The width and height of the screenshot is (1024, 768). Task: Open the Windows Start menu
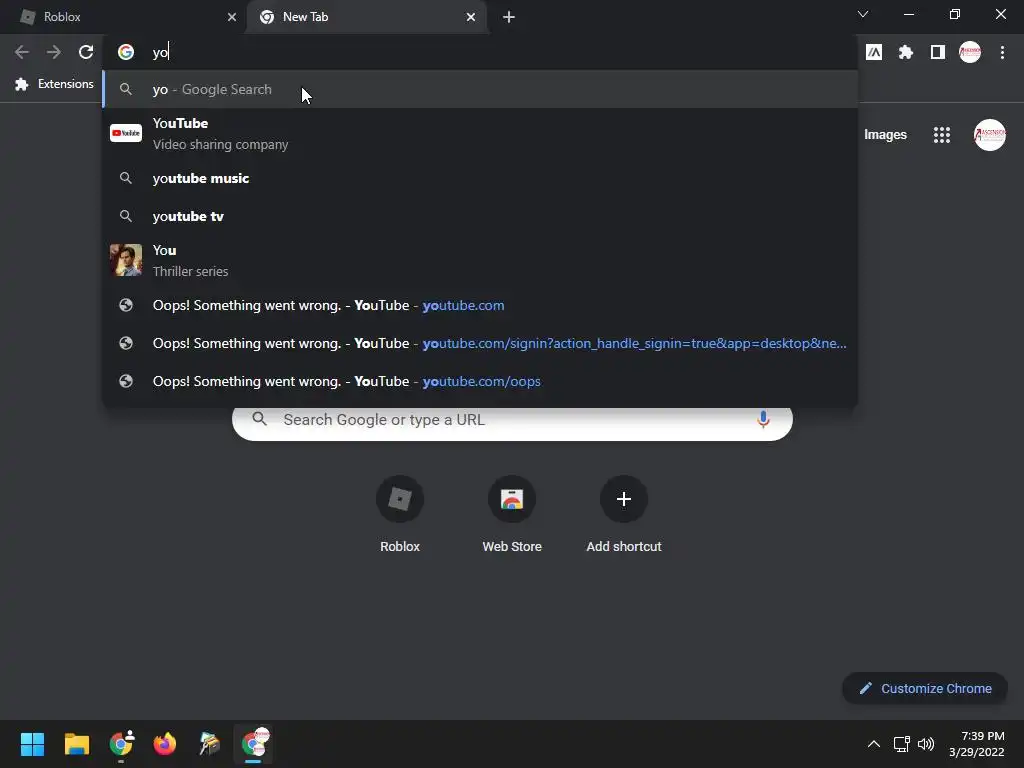(32, 744)
